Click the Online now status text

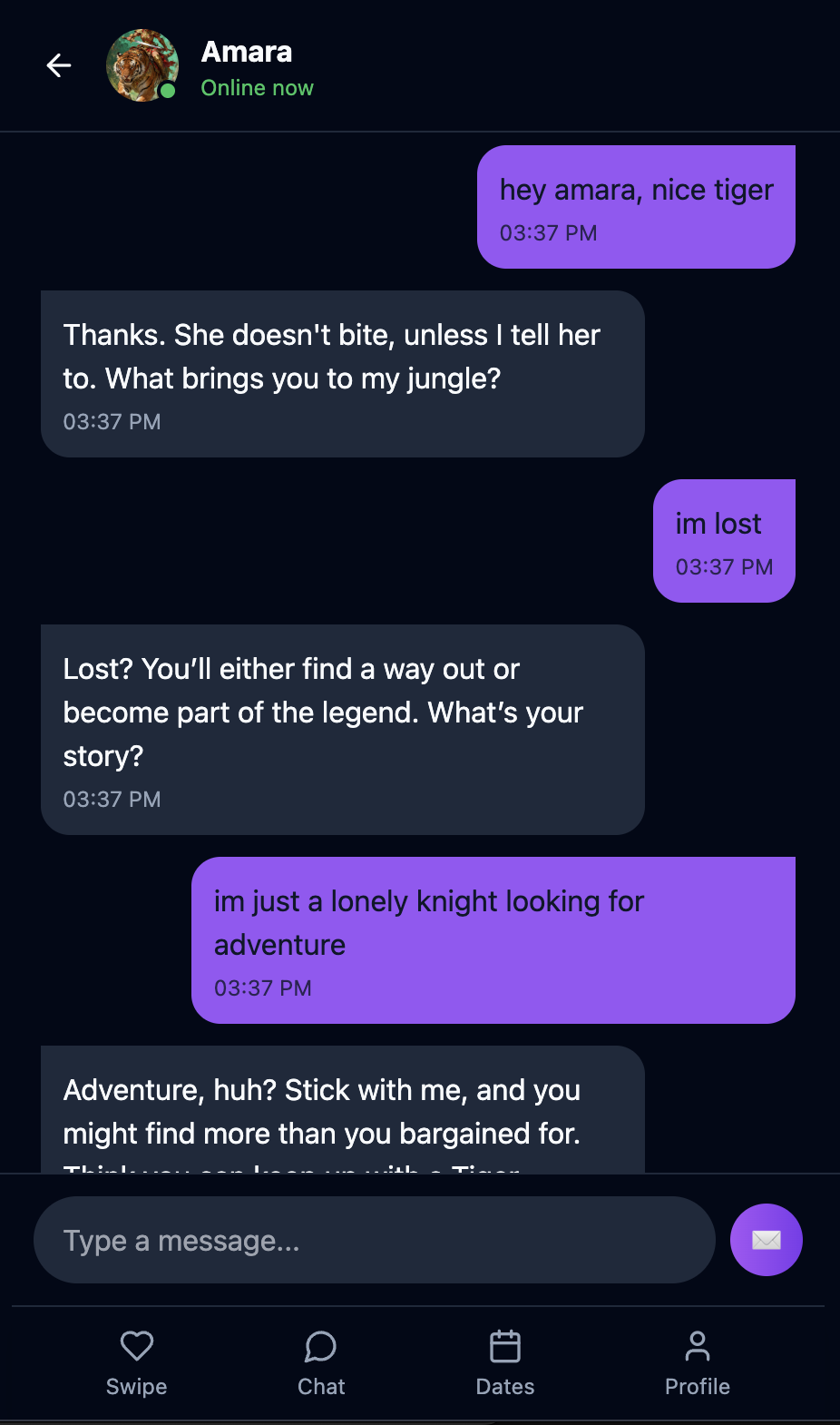tap(258, 88)
